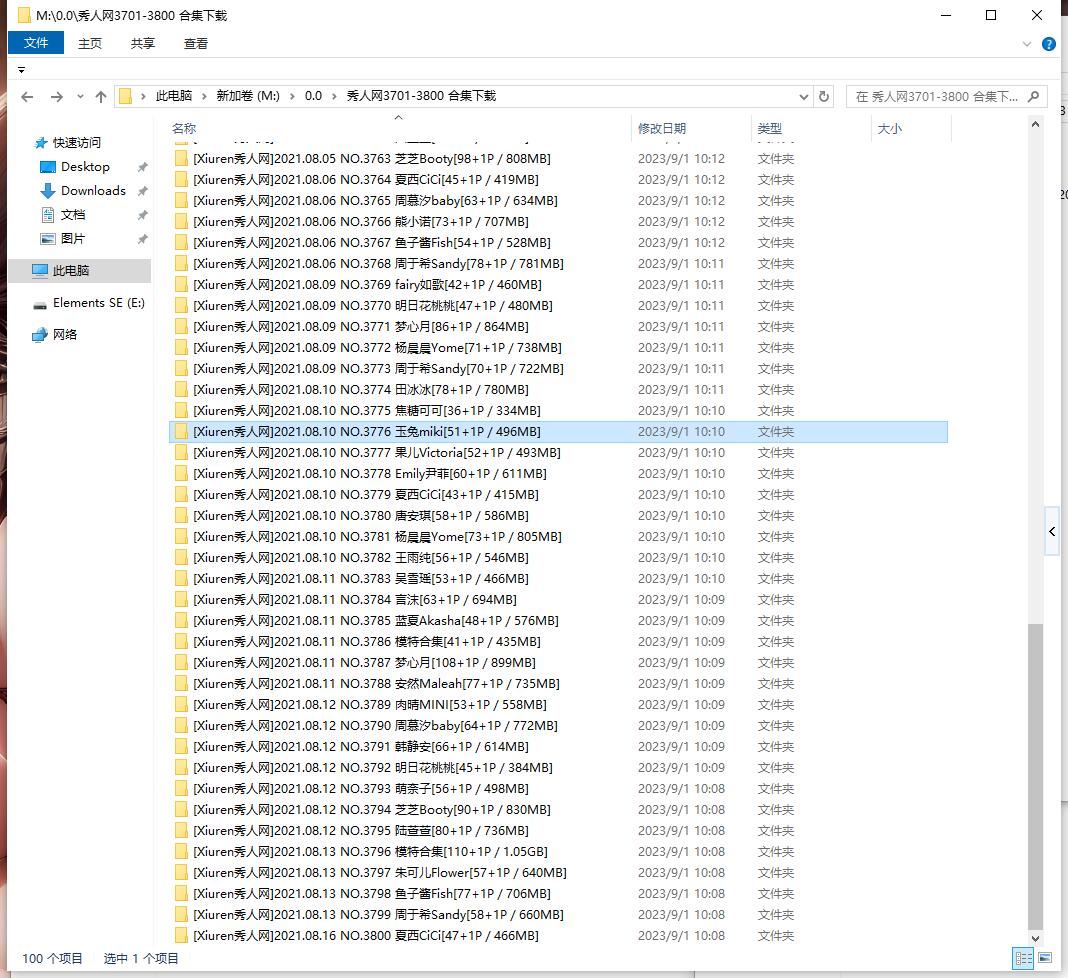
Task: Click the NO.3786 模特合集 folder icon
Action: tap(181, 642)
